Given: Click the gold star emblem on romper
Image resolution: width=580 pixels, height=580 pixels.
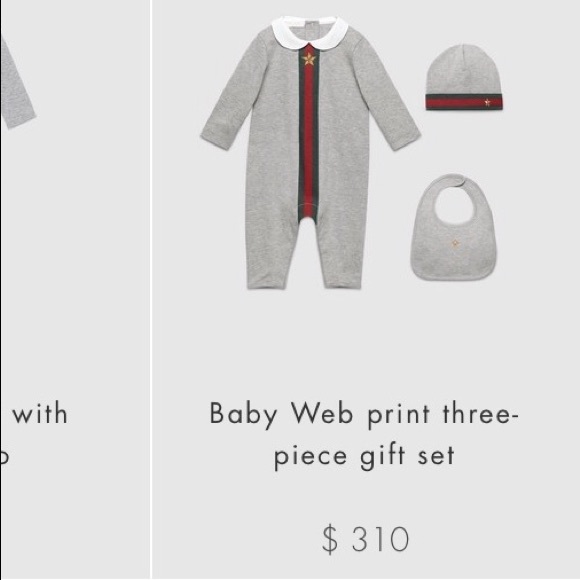Looking at the screenshot, I should tap(308, 59).
